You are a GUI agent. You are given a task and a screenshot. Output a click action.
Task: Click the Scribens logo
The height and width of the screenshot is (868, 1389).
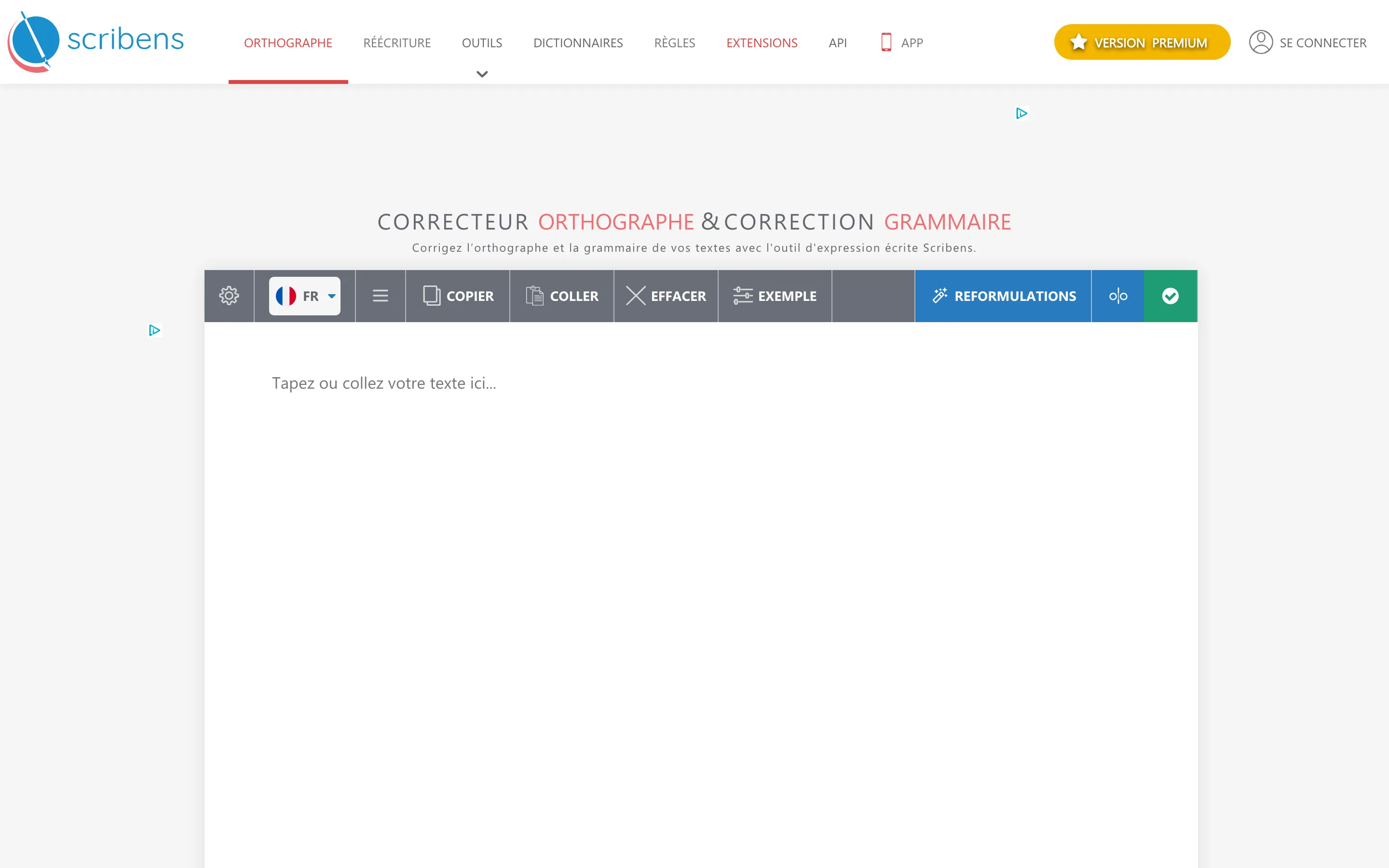[95, 41]
